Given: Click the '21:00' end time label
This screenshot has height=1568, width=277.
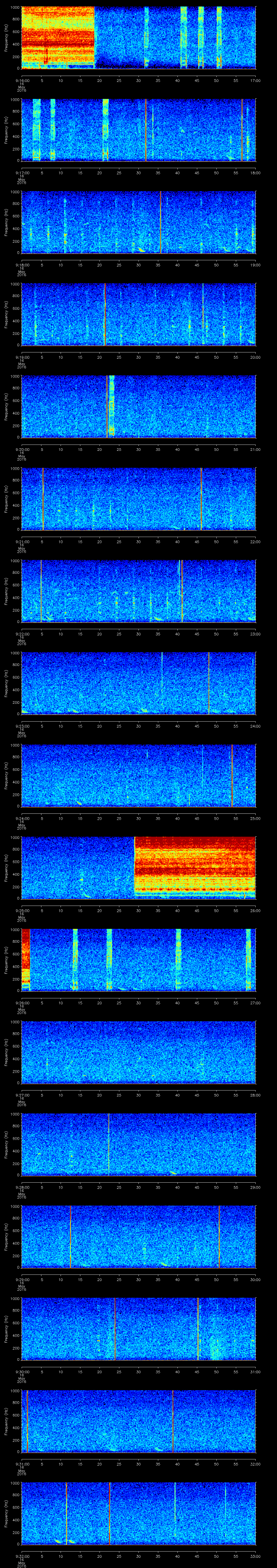Looking at the screenshot, I should click(255, 449).
